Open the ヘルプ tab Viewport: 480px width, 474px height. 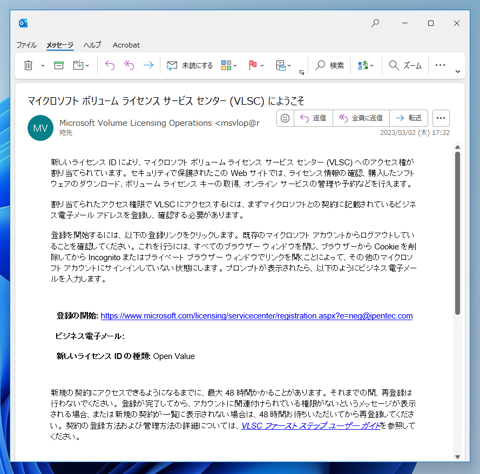[92, 45]
